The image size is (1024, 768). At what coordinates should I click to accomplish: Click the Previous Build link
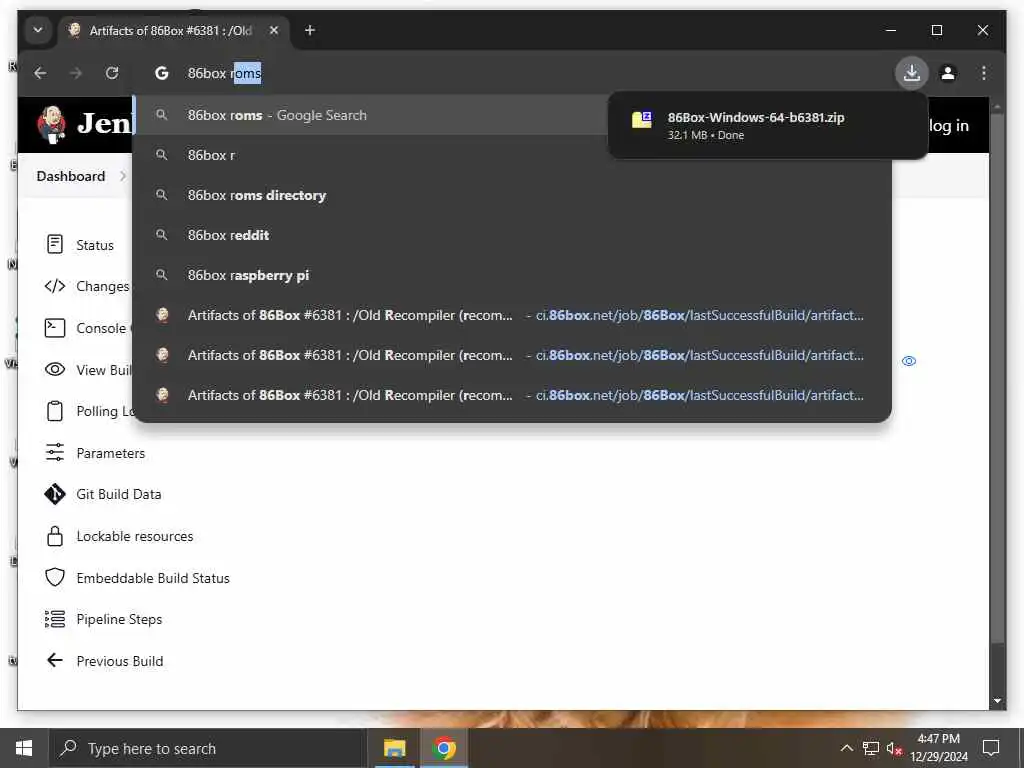[x=120, y=661]
